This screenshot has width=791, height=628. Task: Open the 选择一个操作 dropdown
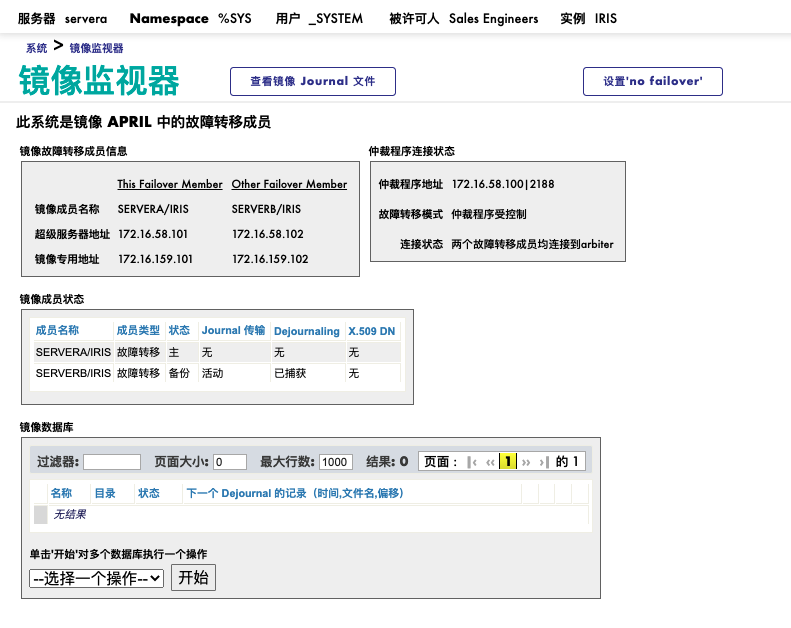coord(97,578)
